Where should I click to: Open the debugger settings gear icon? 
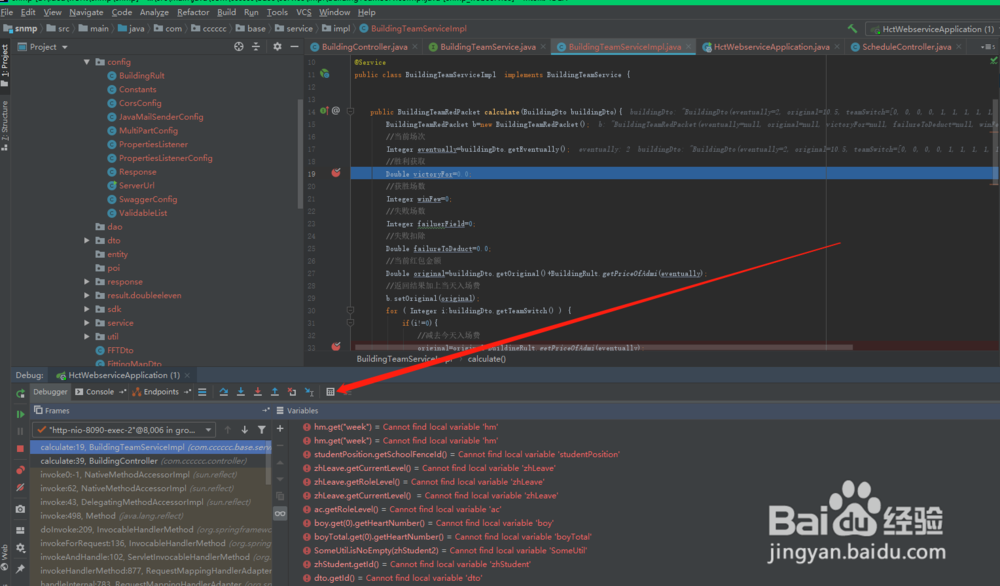tap(20, 548)
